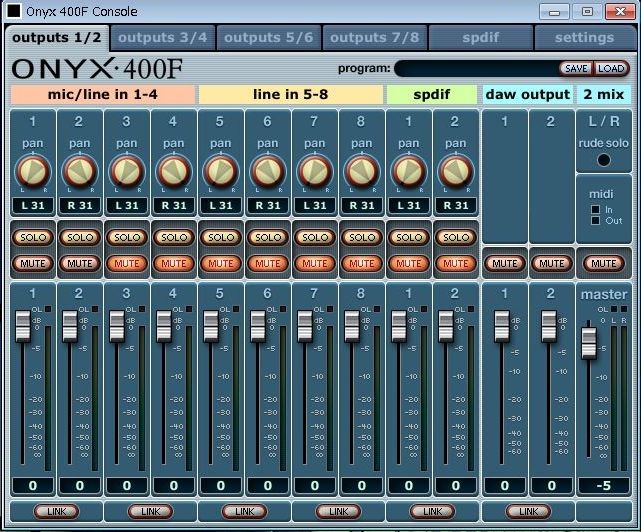Viewport: 641px width, 532px height.
Task: Solo line in channel 5
Action: coord(221,237)
